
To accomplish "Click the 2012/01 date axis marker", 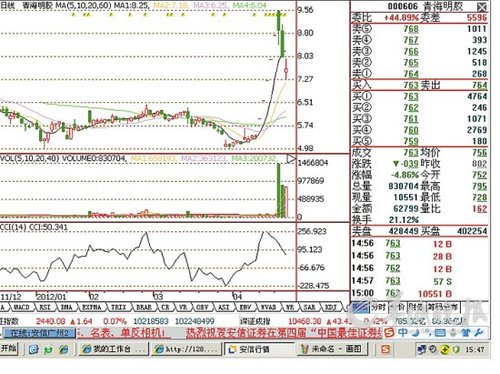I will pos(51,297).
